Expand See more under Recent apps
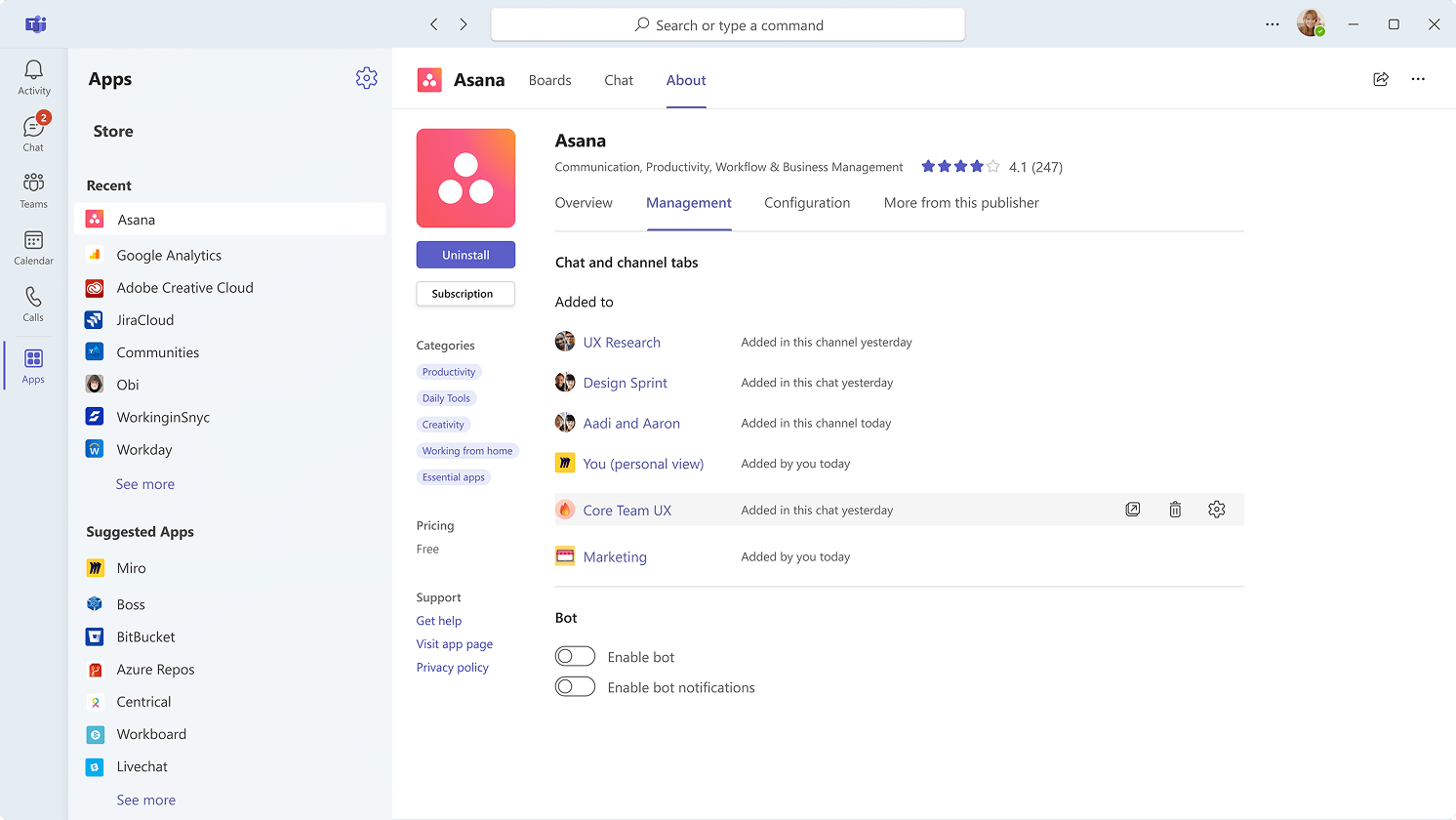Screen dimensions: 1456x820 (x=145, y=484)
